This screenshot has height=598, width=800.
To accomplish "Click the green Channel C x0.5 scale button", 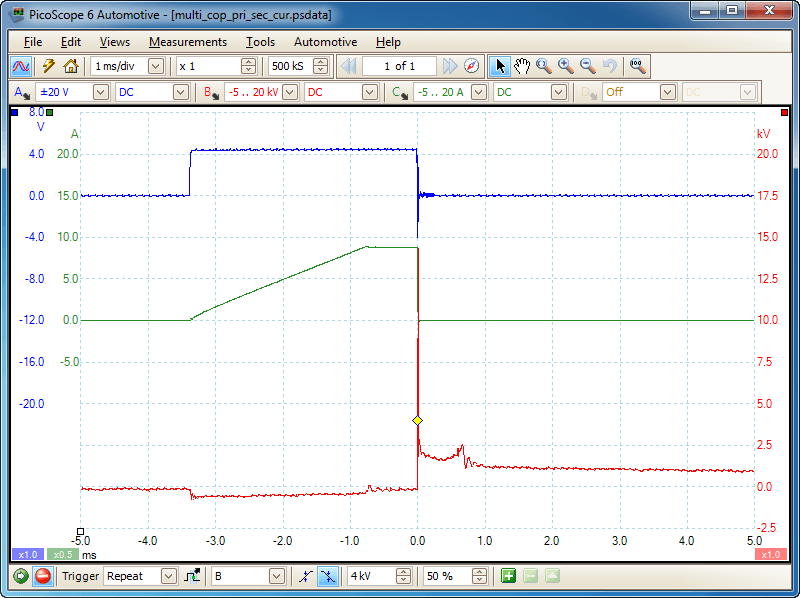I will 63,554.
